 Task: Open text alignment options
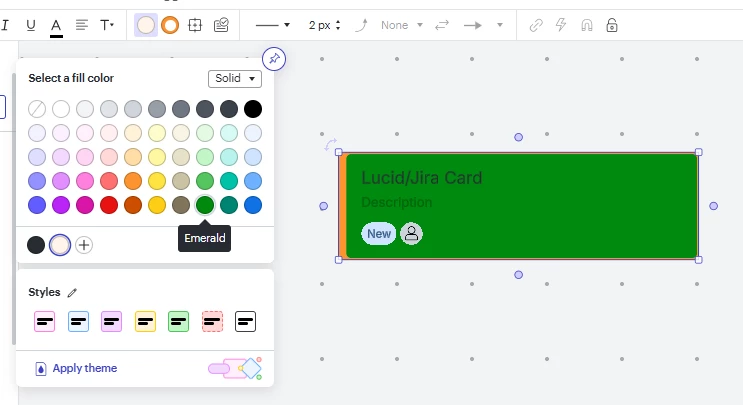(x=82, y=25)
